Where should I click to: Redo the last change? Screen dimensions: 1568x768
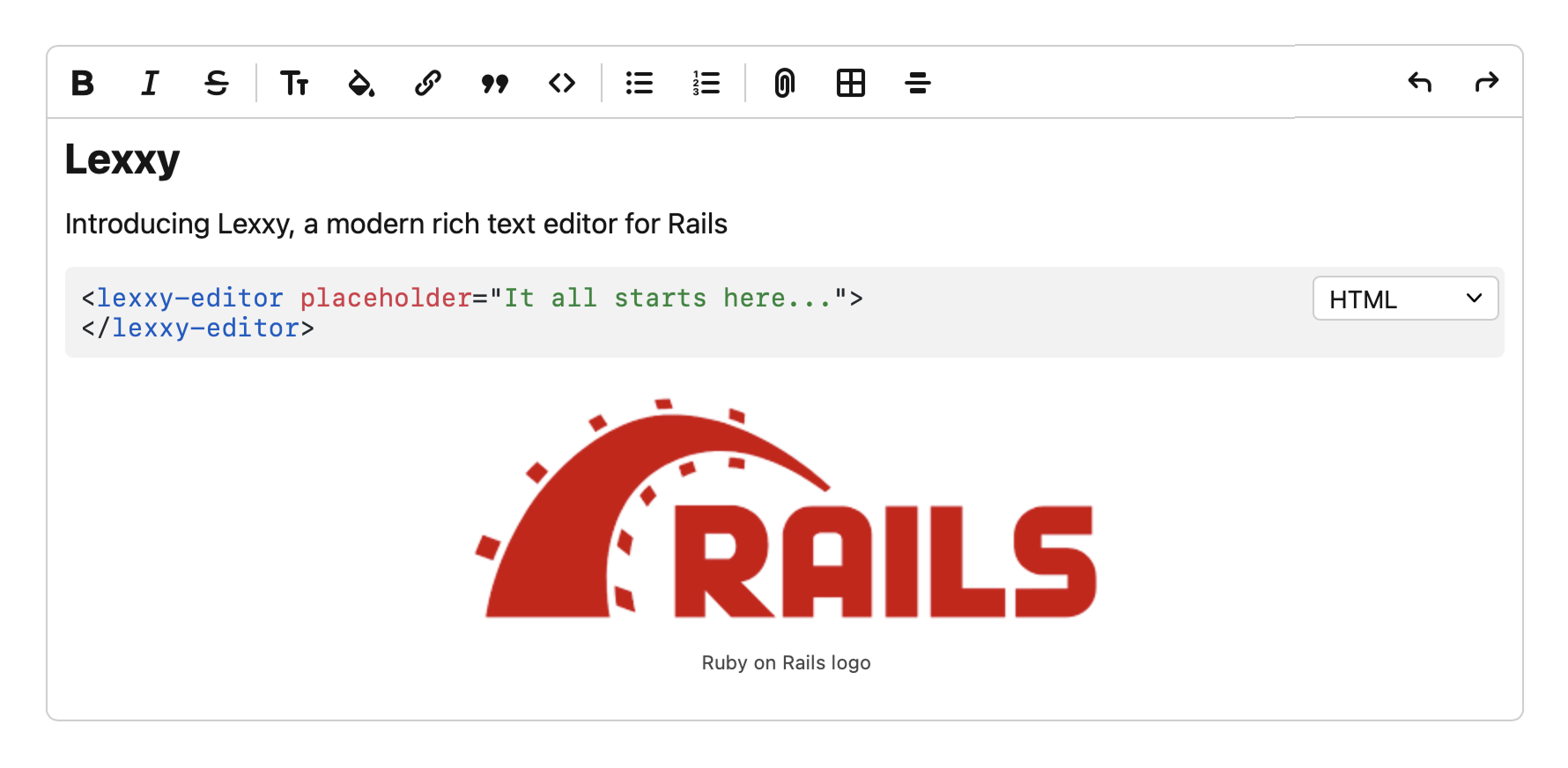point(1487,83)
